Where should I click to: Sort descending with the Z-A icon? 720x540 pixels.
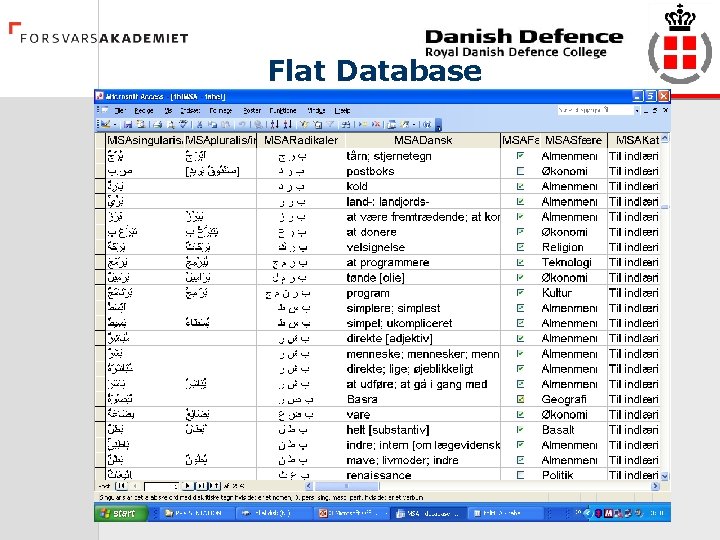288,124
